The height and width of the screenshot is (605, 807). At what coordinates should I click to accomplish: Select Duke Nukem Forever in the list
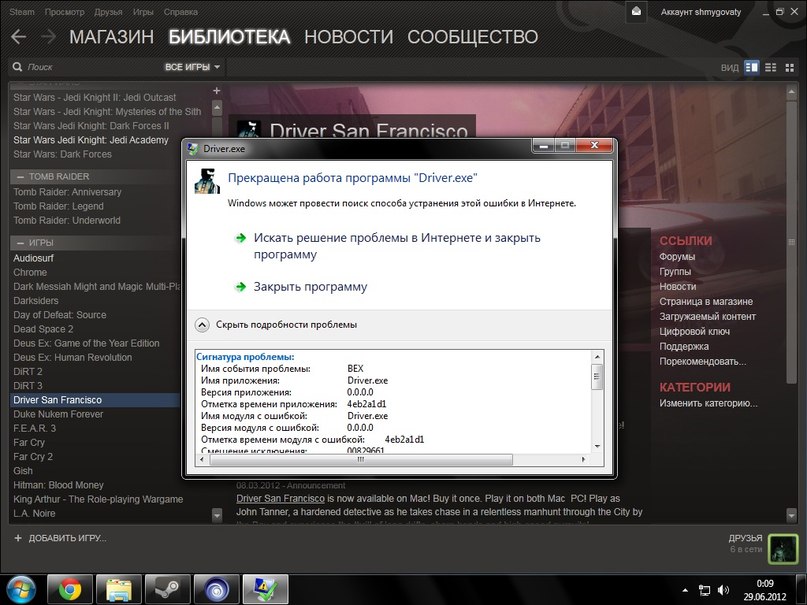point(58,414)
